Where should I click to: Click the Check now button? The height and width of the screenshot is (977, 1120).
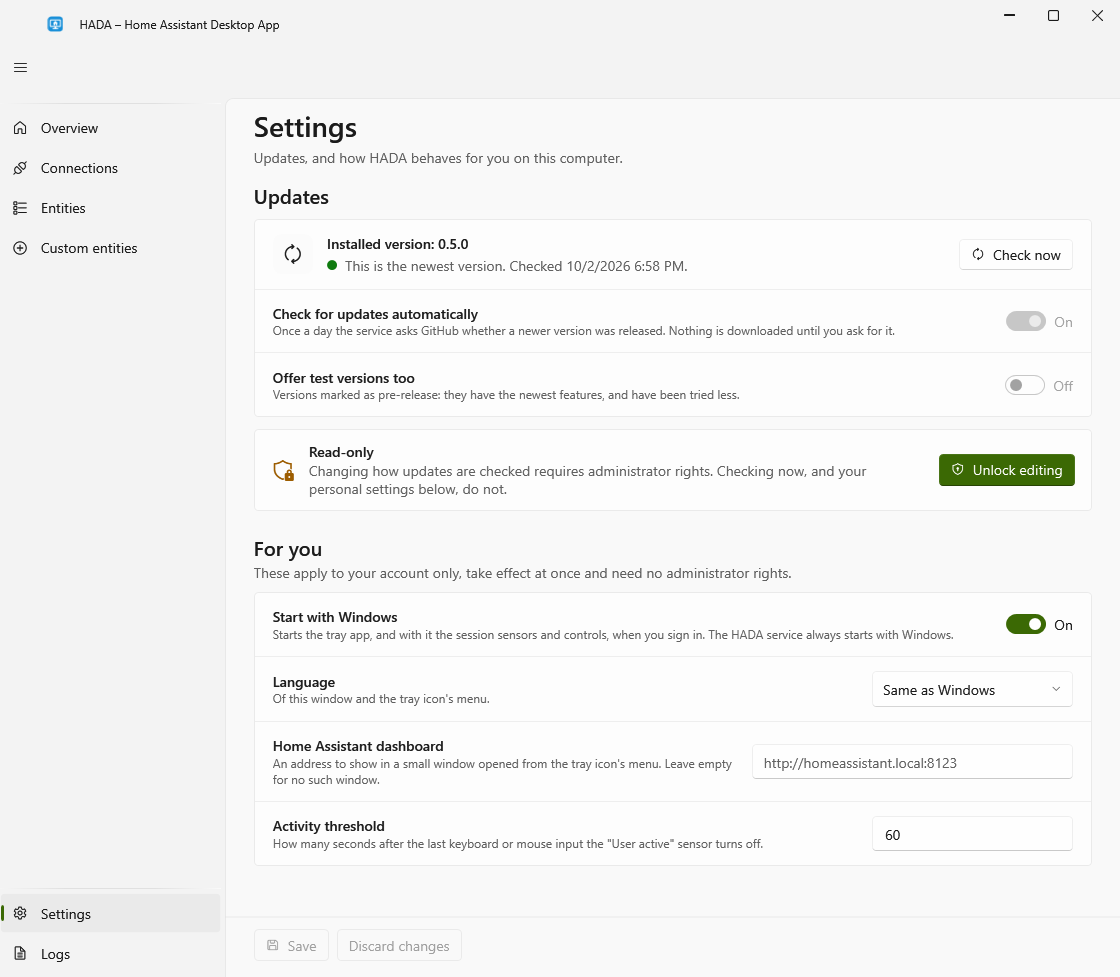click(1016, 255)
